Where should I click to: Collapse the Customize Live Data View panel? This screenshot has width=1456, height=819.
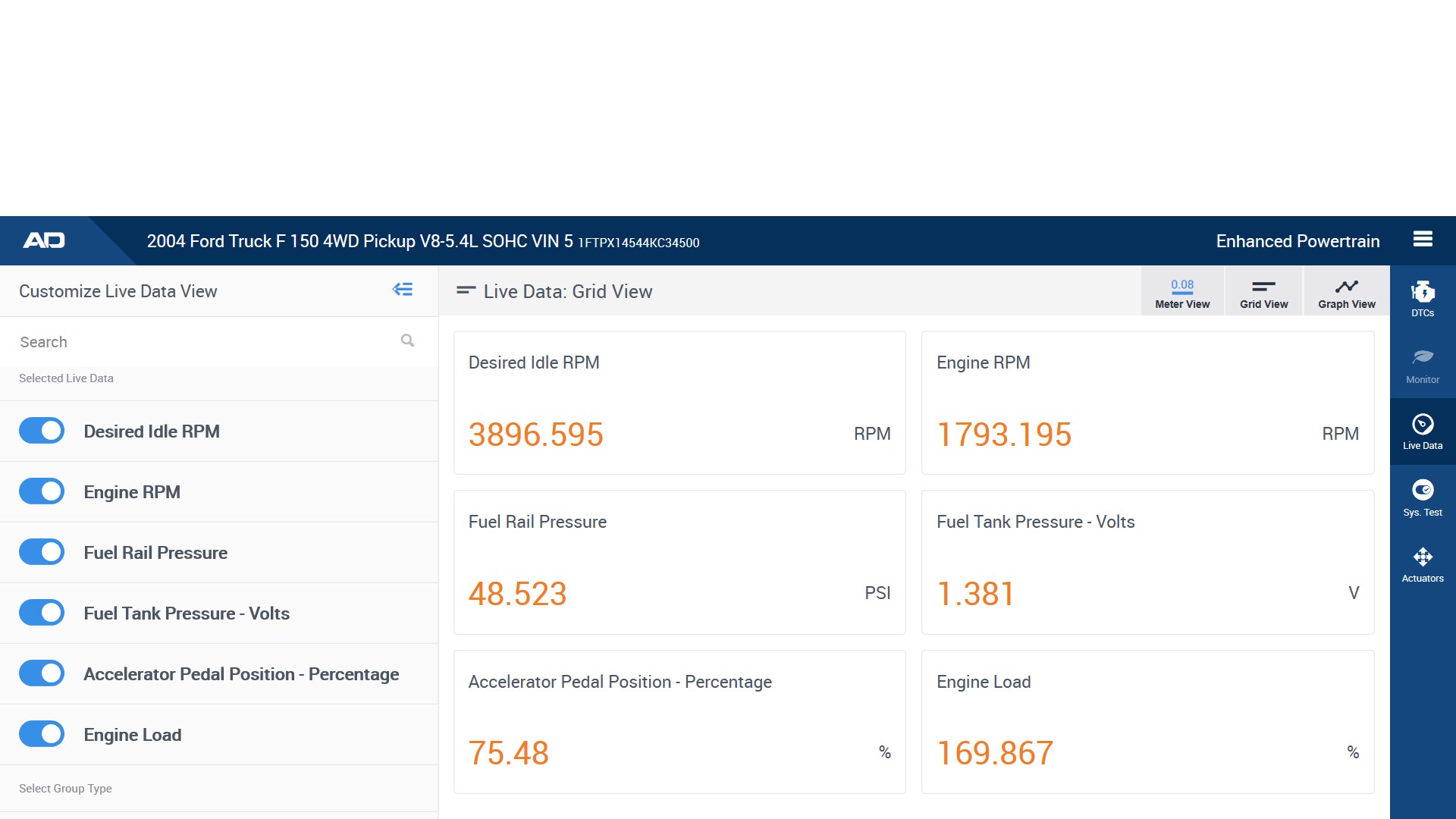point(403,290)
